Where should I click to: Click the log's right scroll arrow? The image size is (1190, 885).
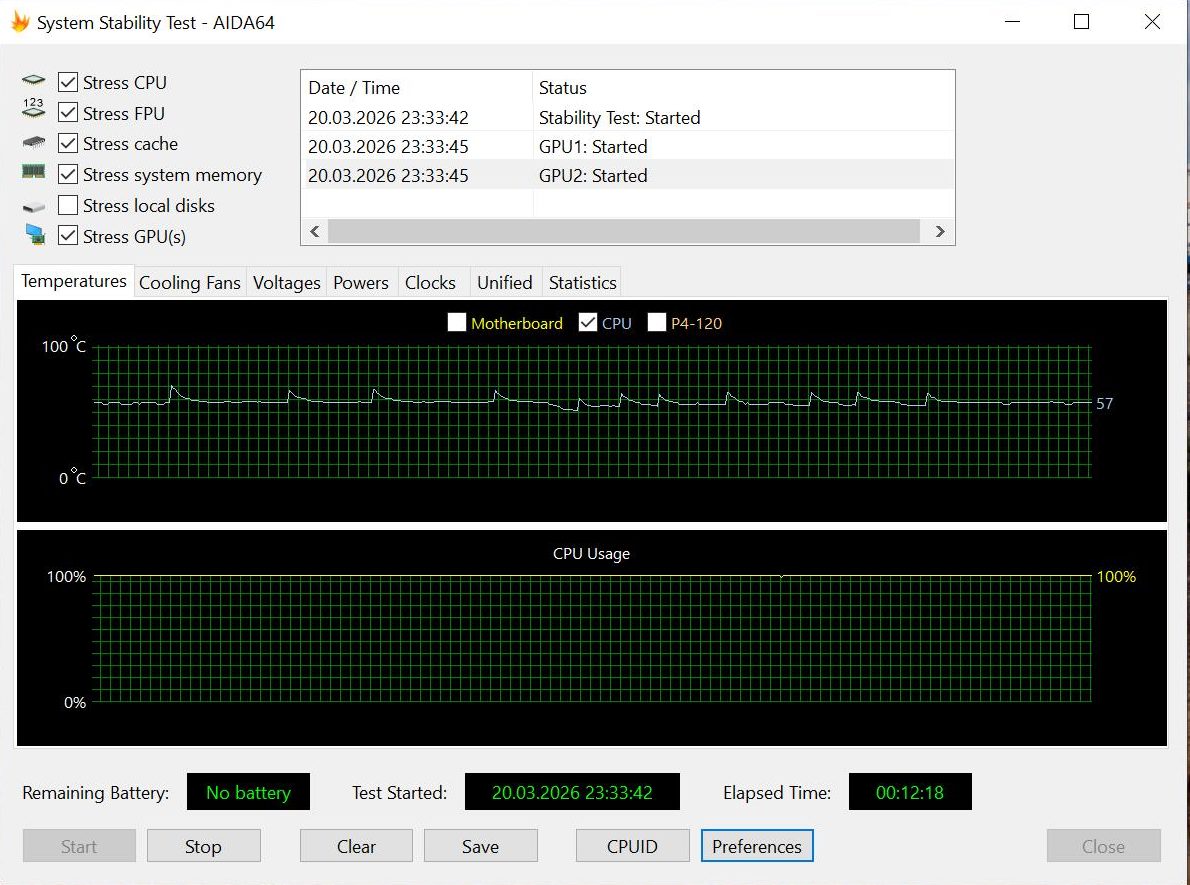(940, 231)
